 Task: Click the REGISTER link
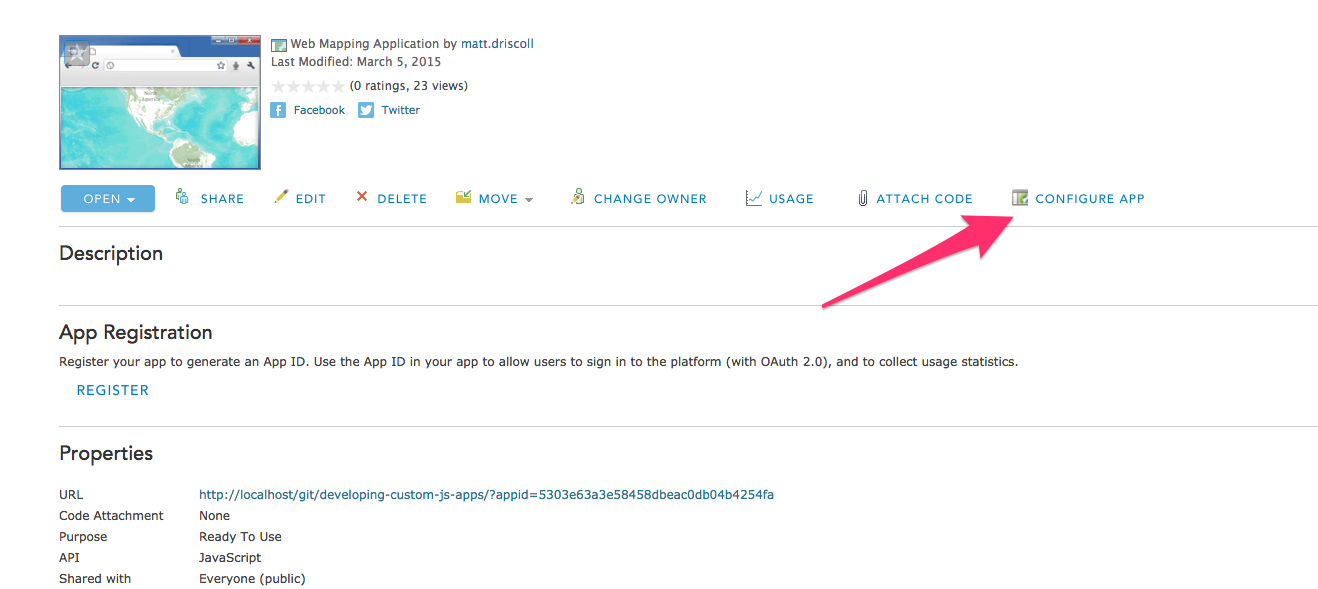113,390
